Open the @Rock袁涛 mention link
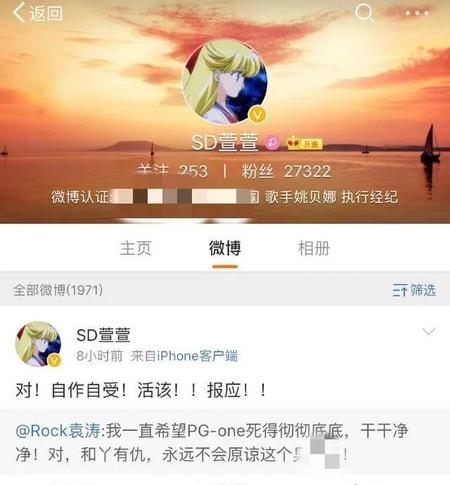Image resolution: width=450 pixels, height=485 pixels. [x=58, y=431]
